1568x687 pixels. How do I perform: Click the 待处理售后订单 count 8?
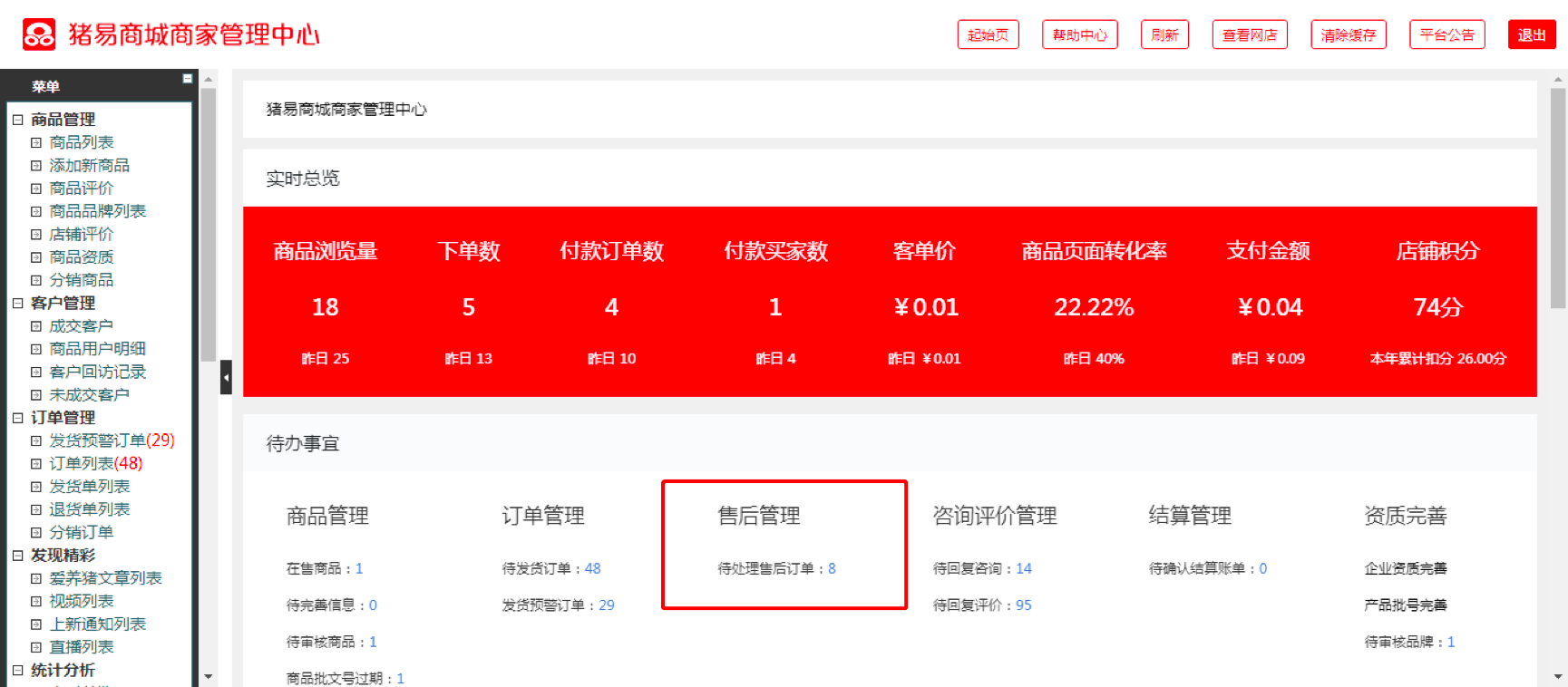click(x=832, y=569)
